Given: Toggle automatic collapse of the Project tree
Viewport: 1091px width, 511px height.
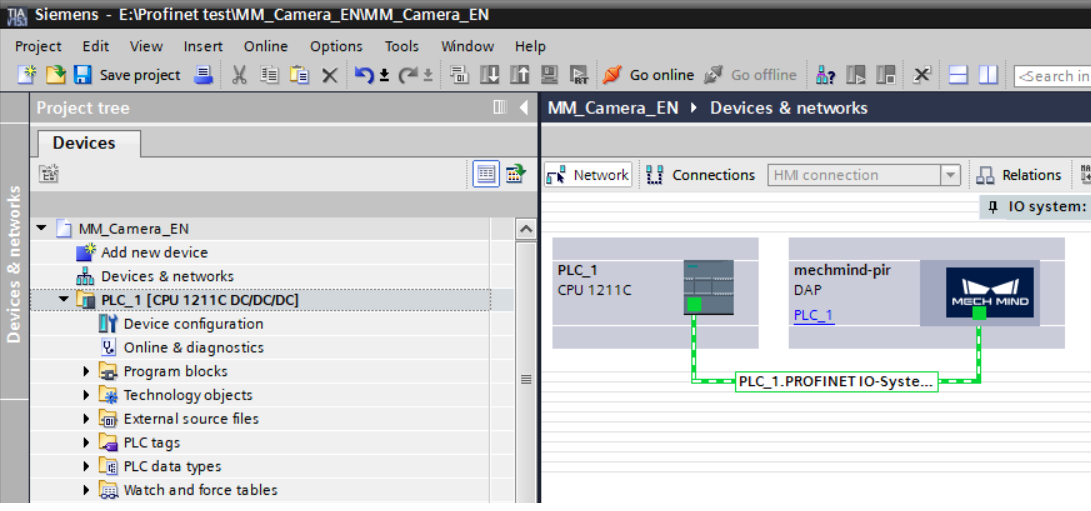Looking at the screenshot, I should pos(500,108).
